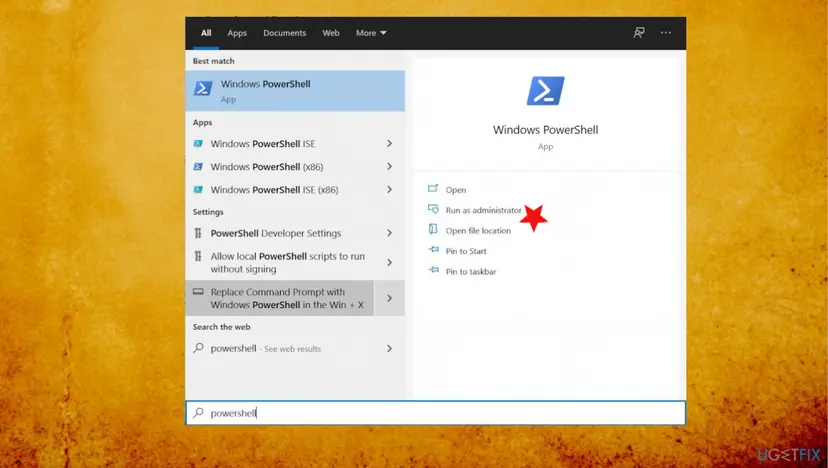Viewport: 828px width, 468px height.
Task: Click the Run as administrator shield icon
Action: tap(433, 209)
